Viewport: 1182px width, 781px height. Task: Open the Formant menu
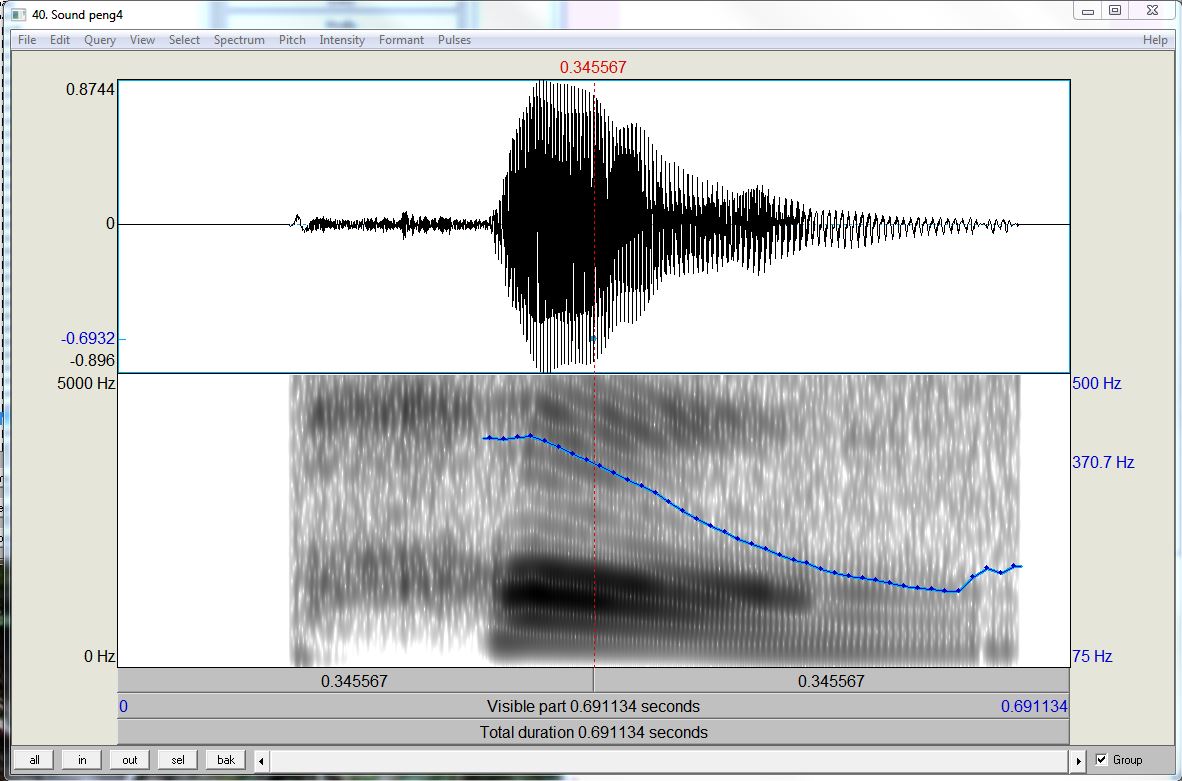coord(401,40)
